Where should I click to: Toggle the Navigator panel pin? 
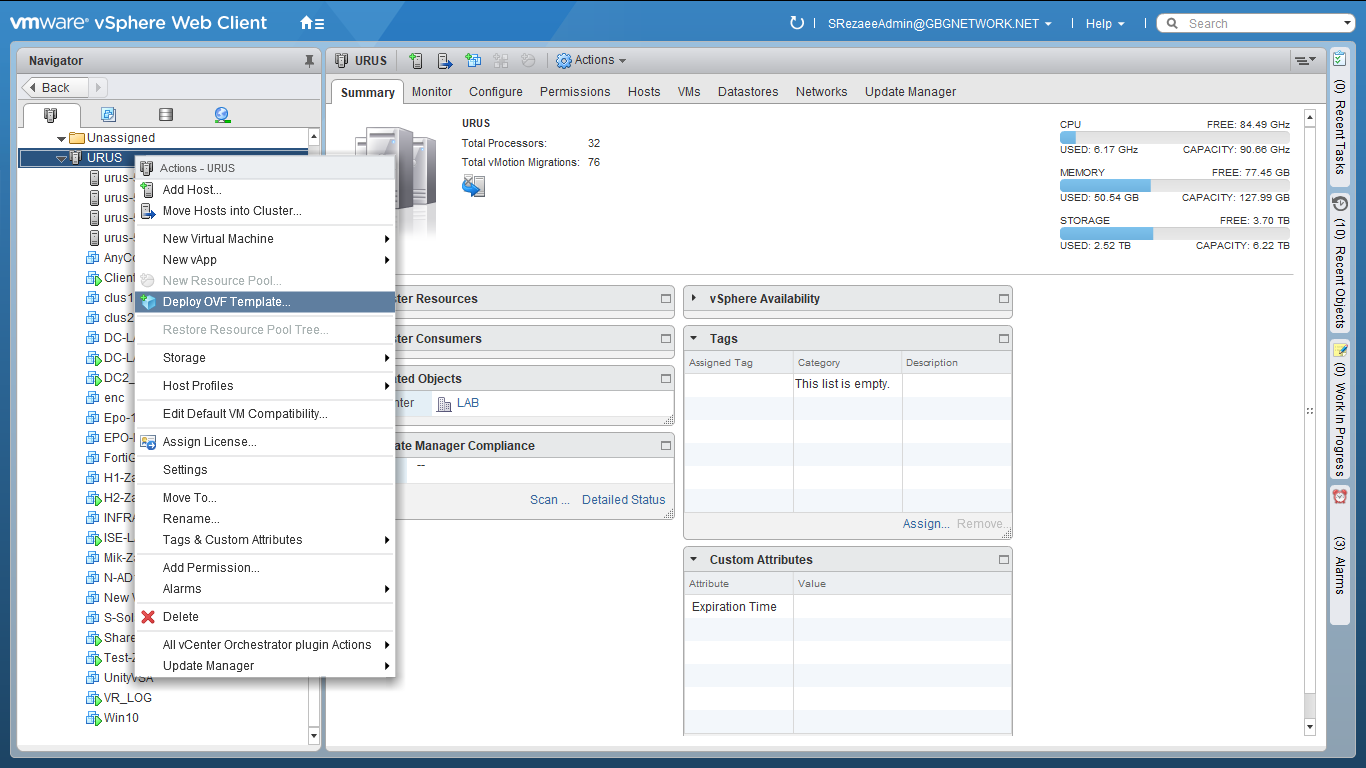click(x=309, y=61)
